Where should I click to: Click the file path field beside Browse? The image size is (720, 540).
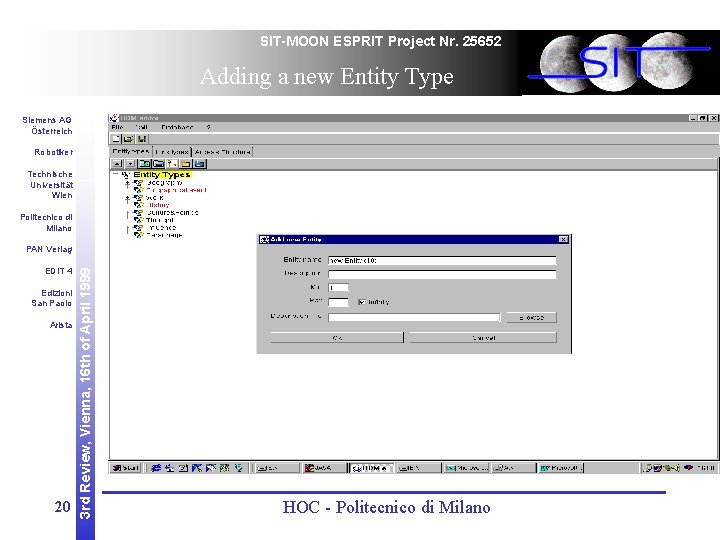click(414, 317)
